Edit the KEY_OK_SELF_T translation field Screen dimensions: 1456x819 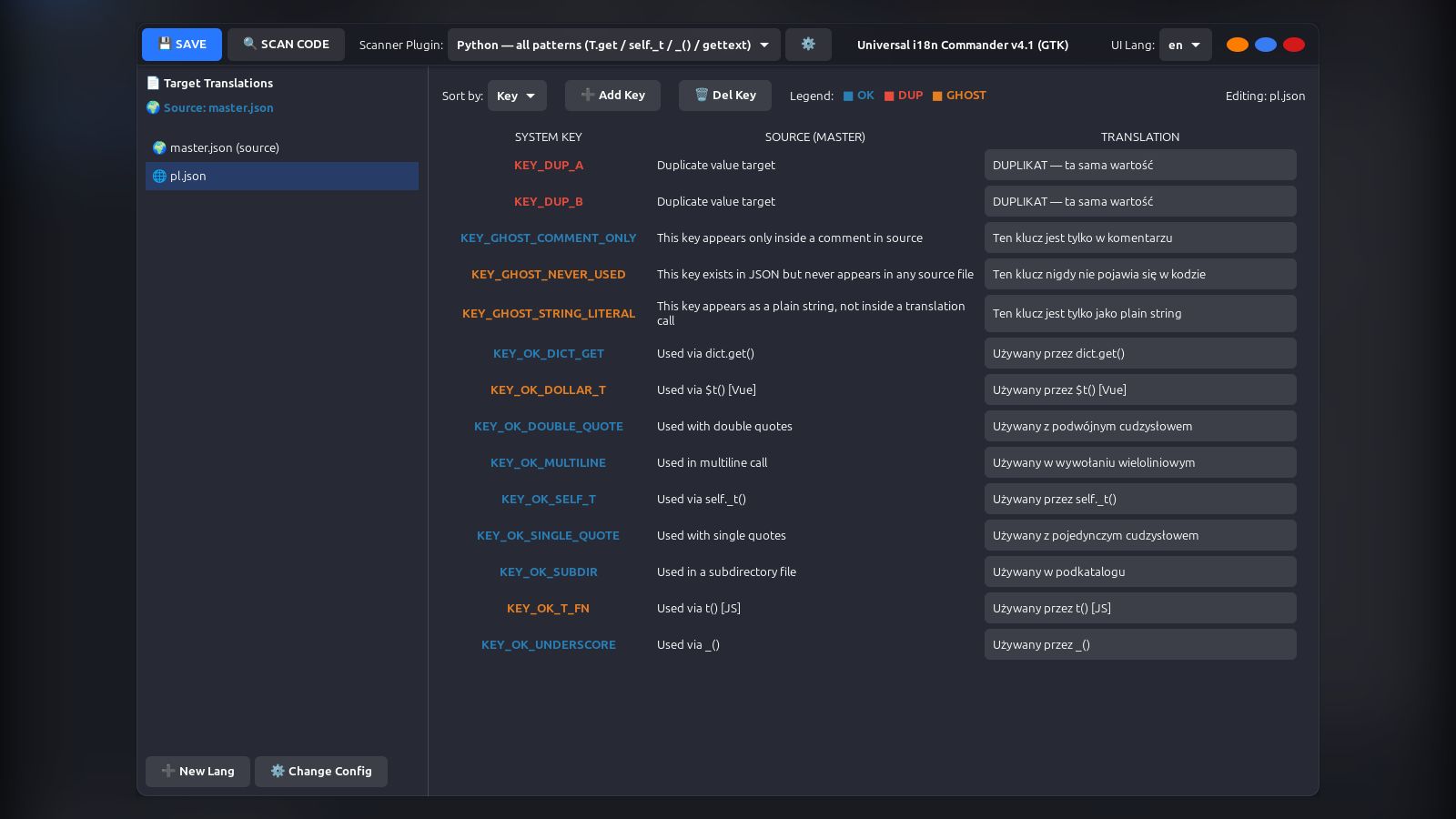(1140, 499)
